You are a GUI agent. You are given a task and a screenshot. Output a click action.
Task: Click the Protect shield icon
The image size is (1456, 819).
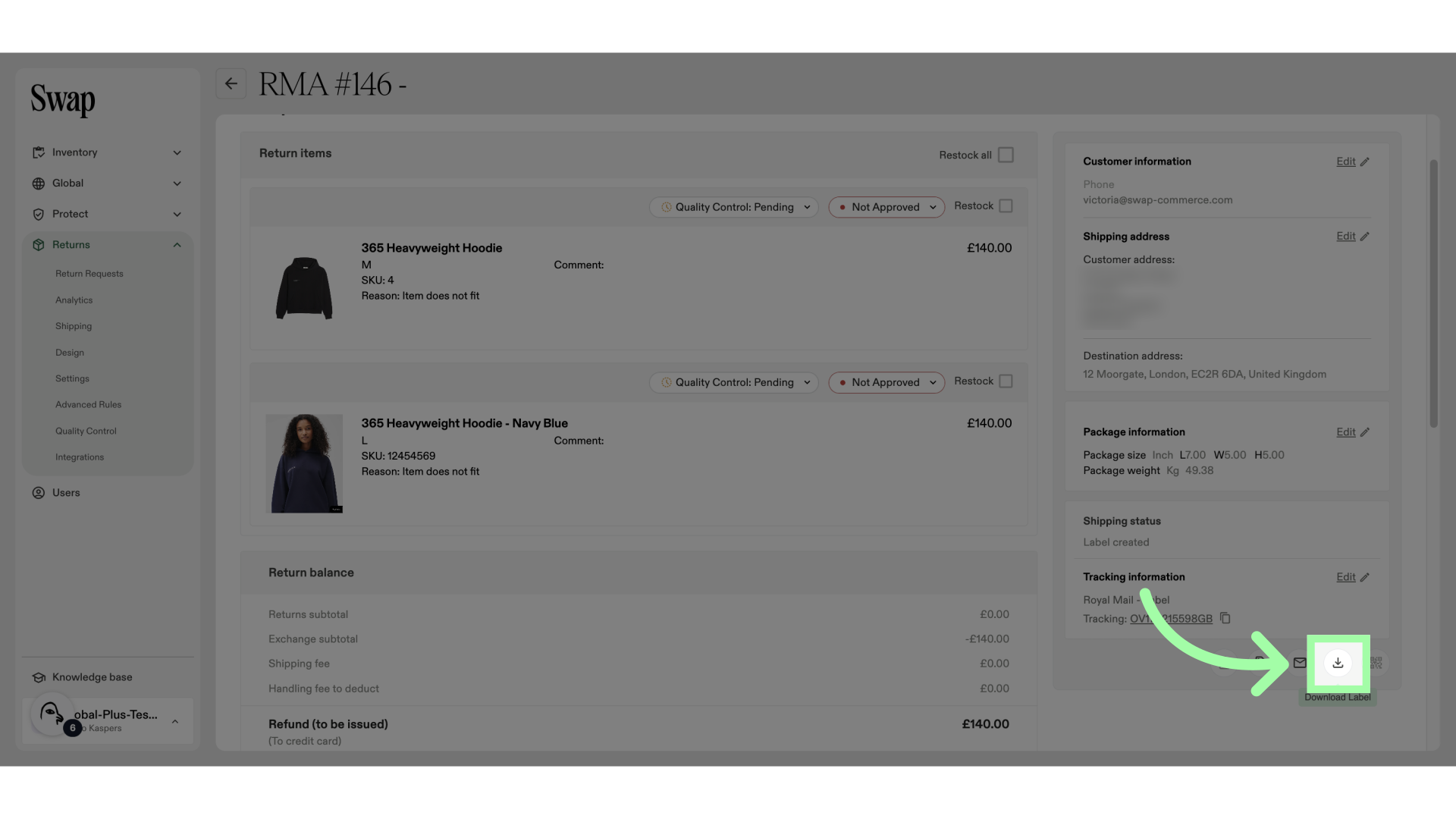pyautogui.click(x=39, y=215)
